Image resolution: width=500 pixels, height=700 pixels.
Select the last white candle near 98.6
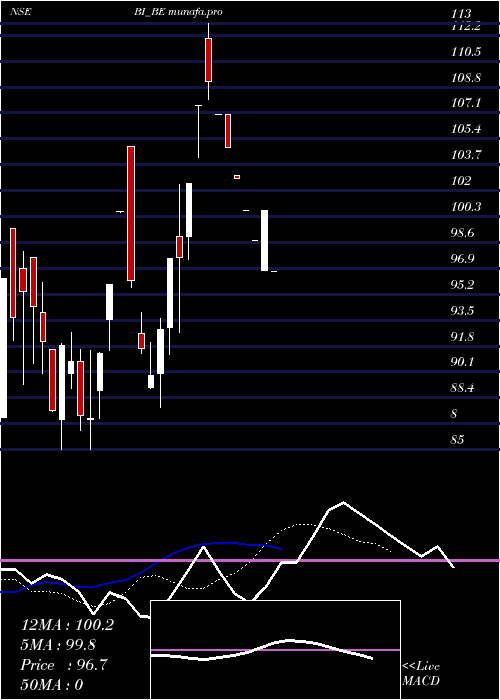coord(265,240)
